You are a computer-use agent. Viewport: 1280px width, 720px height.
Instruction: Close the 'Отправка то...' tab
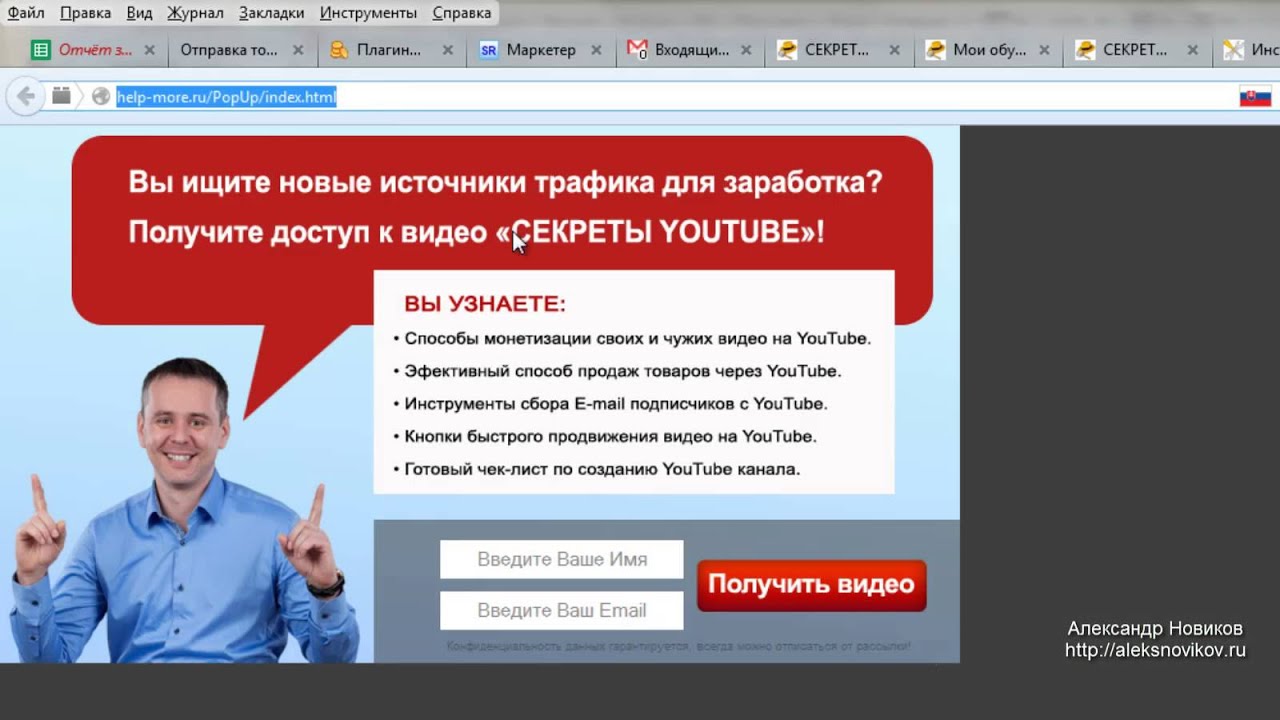(x=297, y=50)
